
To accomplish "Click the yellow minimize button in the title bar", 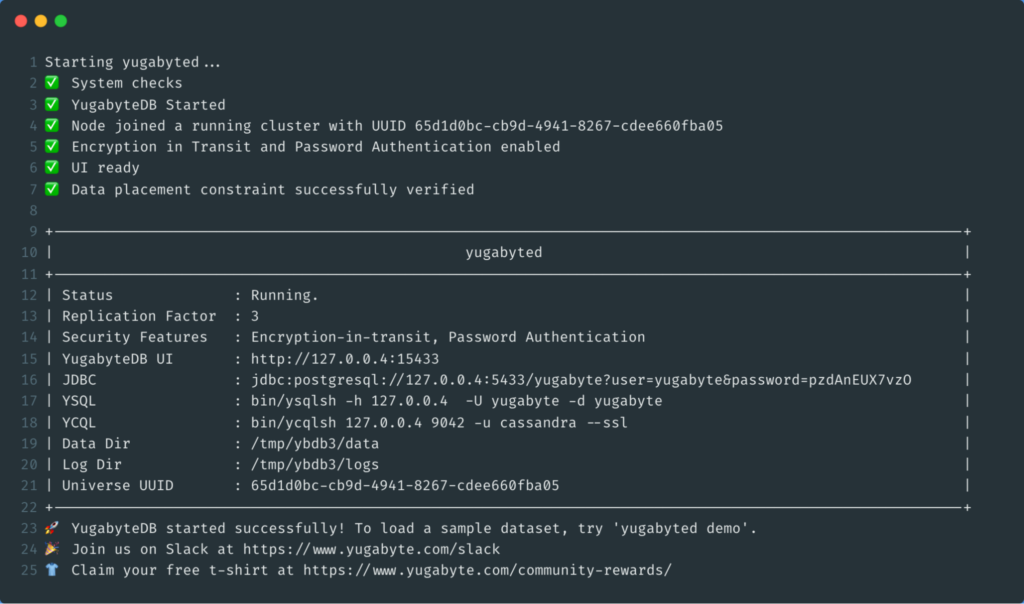I will click(x=41, y=19).
